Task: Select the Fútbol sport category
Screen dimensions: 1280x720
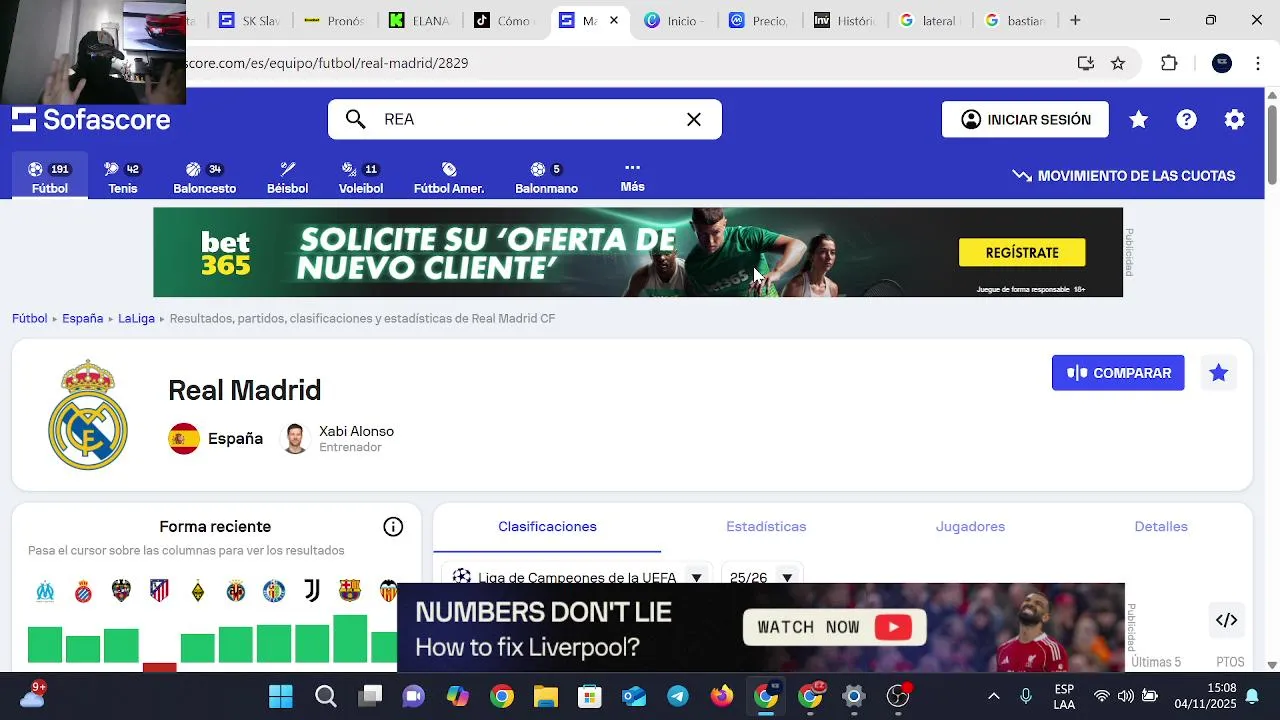Action: click(x=49, y=177)
